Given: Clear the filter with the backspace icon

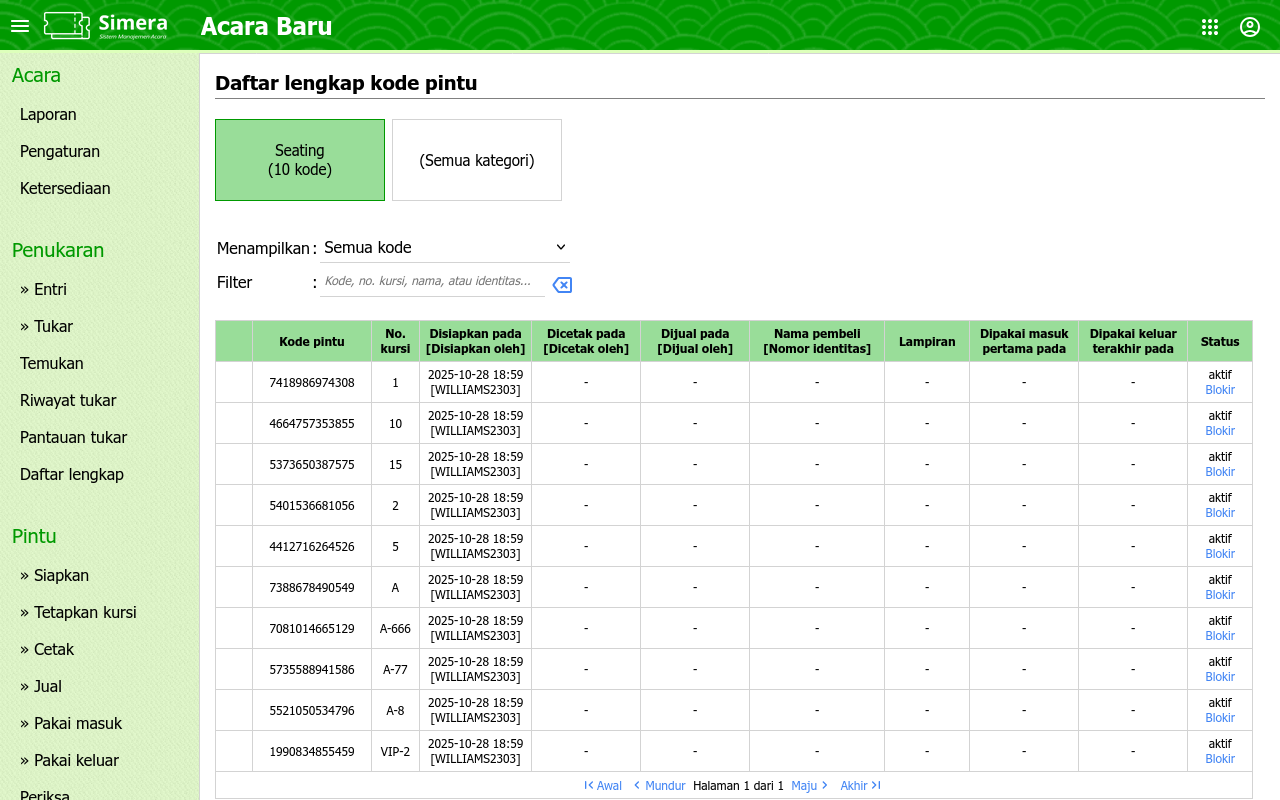Looking at the screenshot, I should tap(562, 285).
